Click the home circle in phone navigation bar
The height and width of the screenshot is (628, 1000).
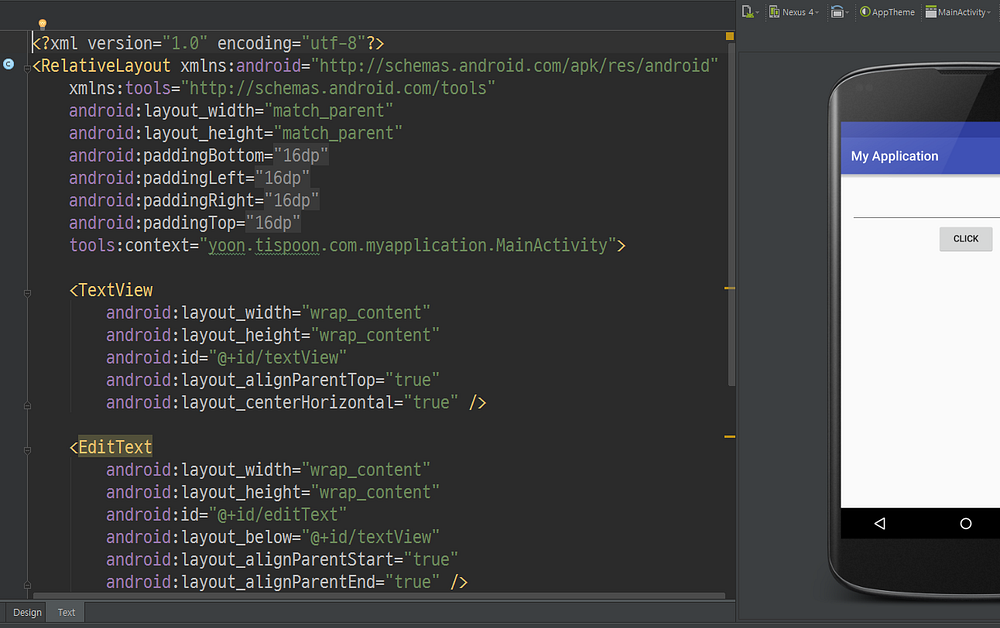pyautogui.click(x=966, y=523)
